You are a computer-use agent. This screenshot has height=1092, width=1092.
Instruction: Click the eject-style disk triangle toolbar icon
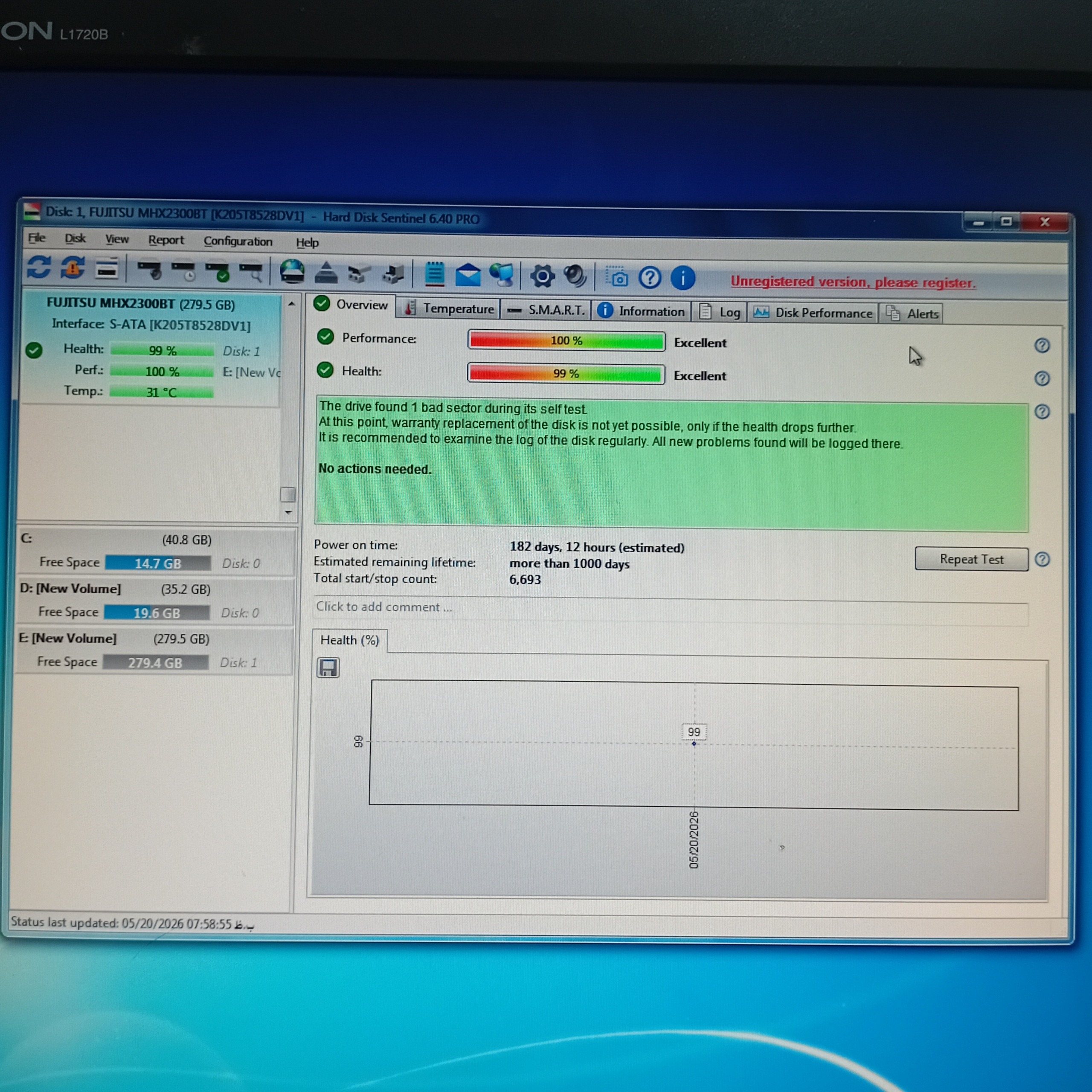[x=326, y=273]
